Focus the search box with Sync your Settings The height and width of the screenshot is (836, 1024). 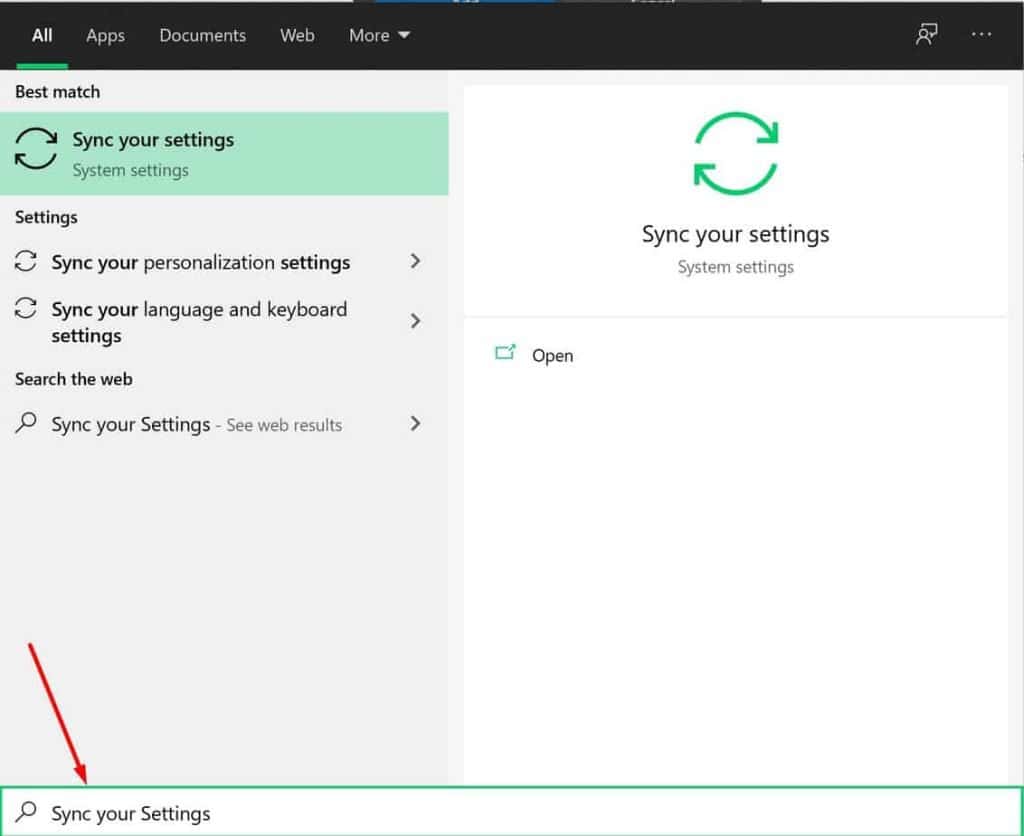tap(512, 812)
